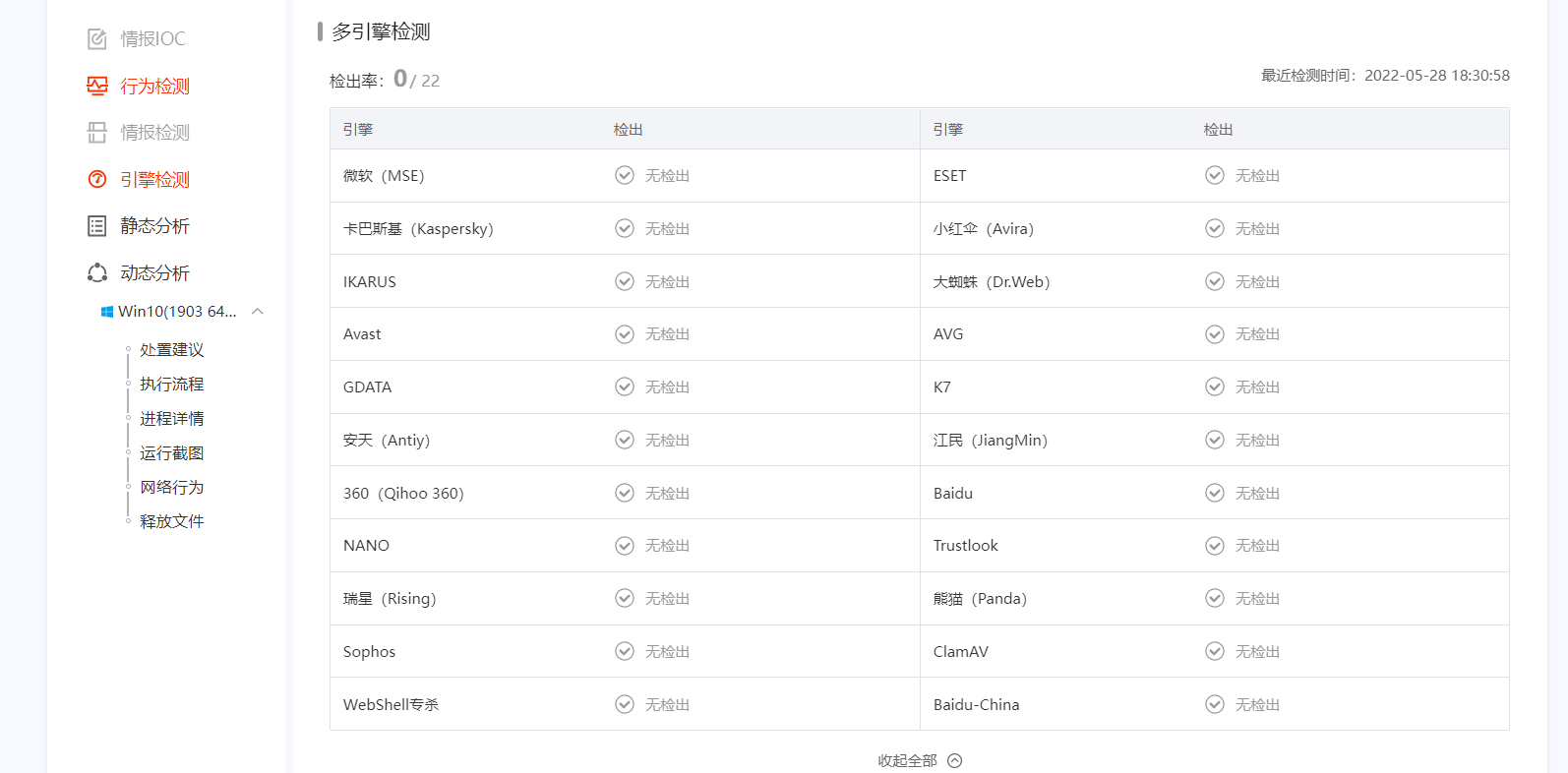Open the 静态分析 section

[154, 226]
